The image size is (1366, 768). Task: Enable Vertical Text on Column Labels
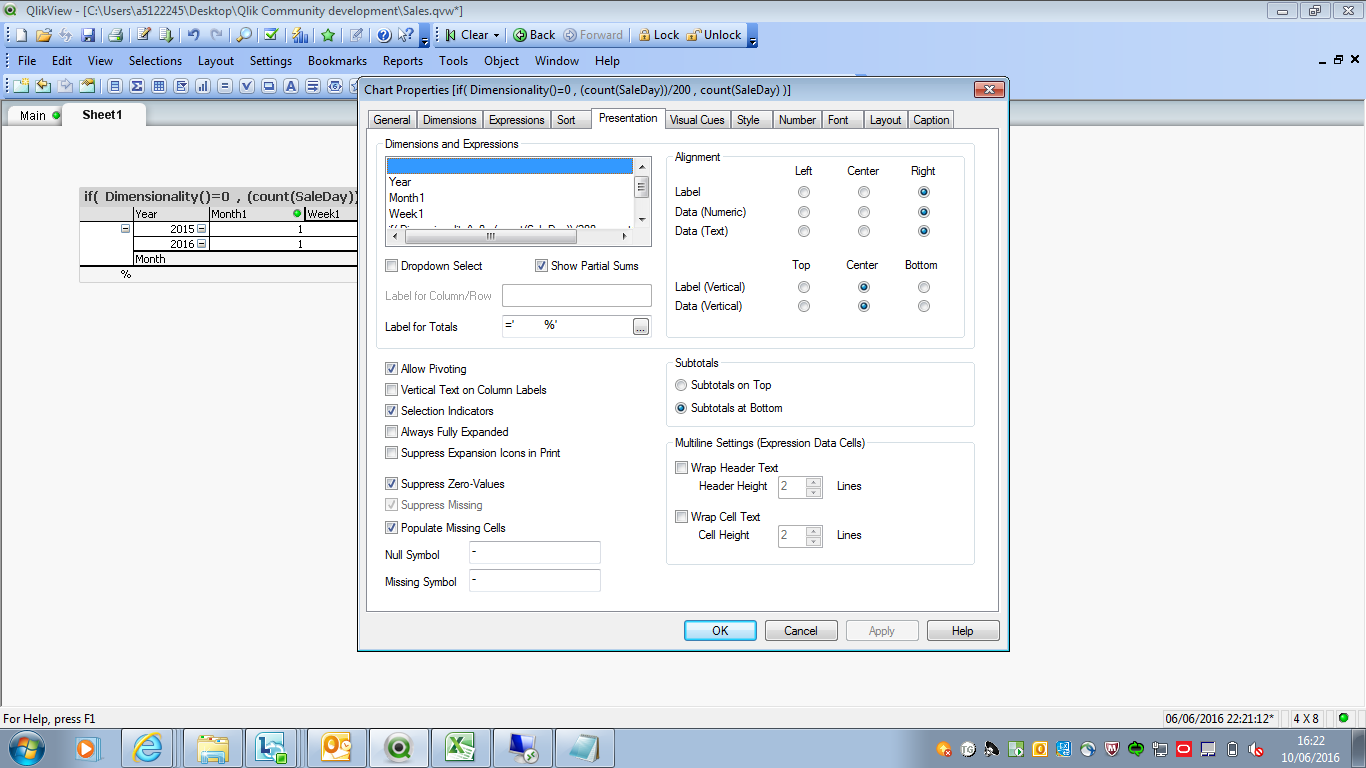[x=392, y=390]
